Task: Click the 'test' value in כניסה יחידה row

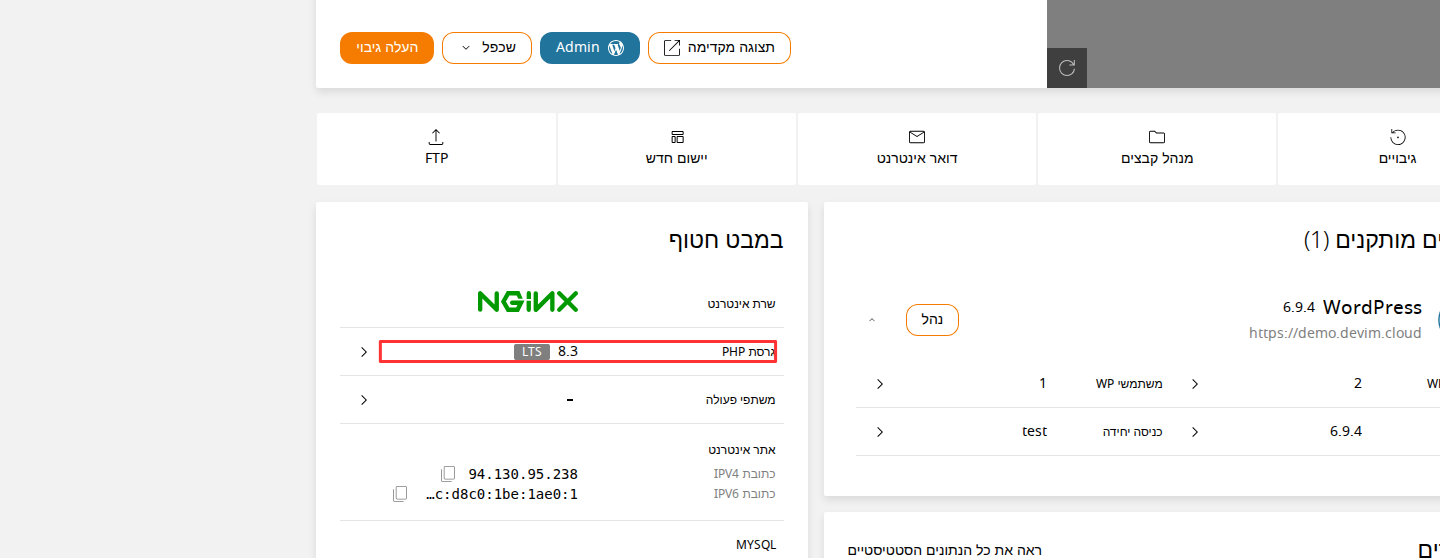Action: (x=1035, y=432)
